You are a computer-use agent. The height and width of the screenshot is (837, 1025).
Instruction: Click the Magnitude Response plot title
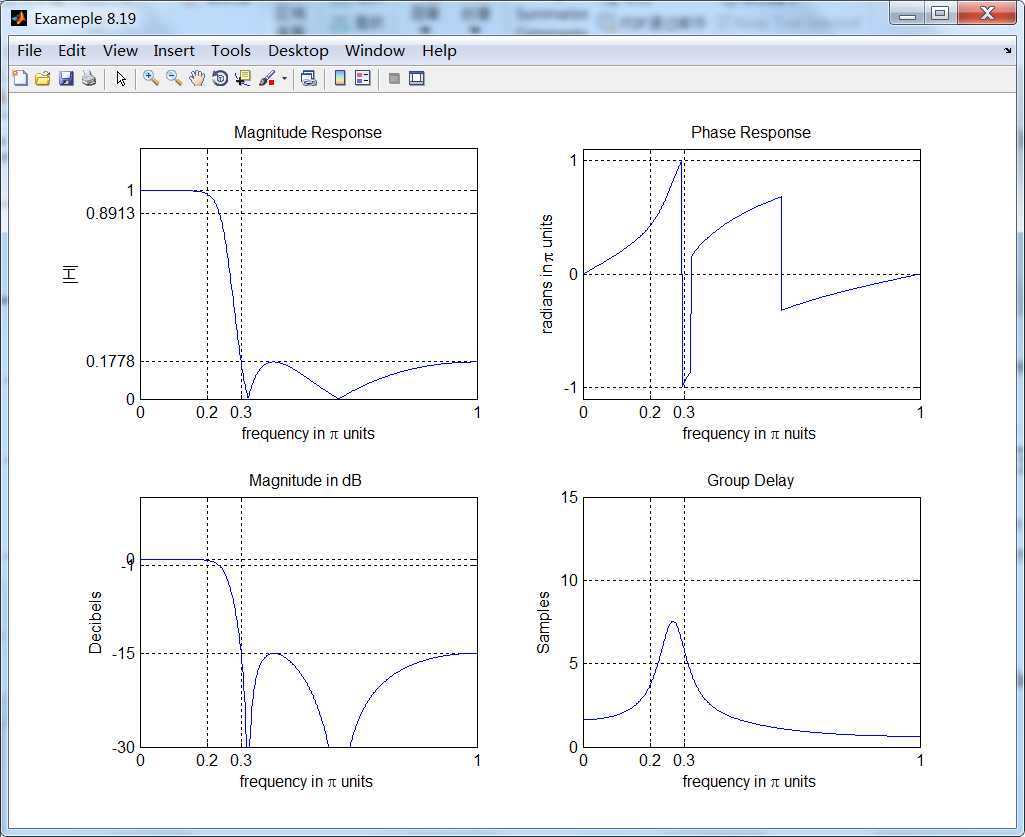click(x=308, y=132)
